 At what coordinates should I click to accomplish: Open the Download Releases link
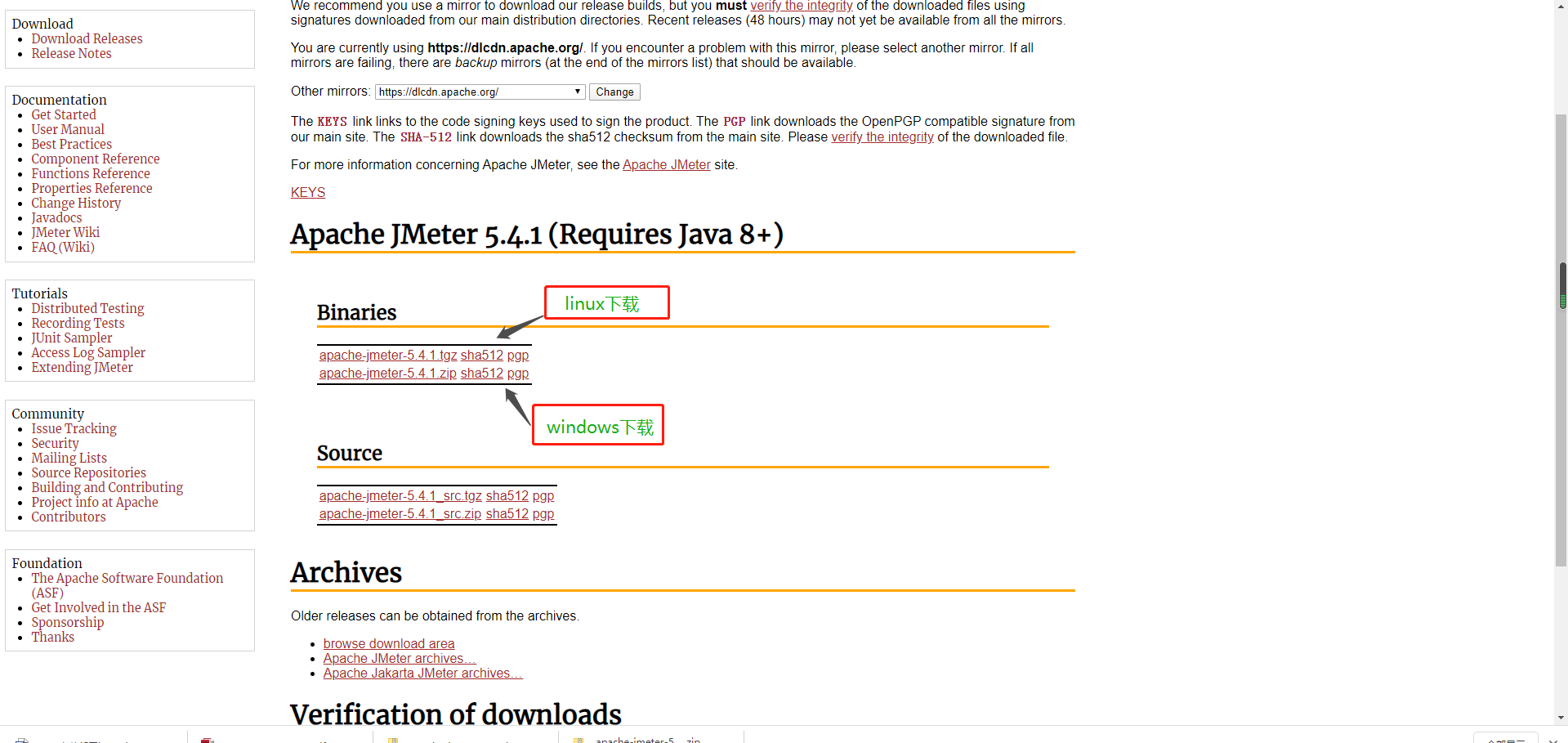click(x=87, y=38)
